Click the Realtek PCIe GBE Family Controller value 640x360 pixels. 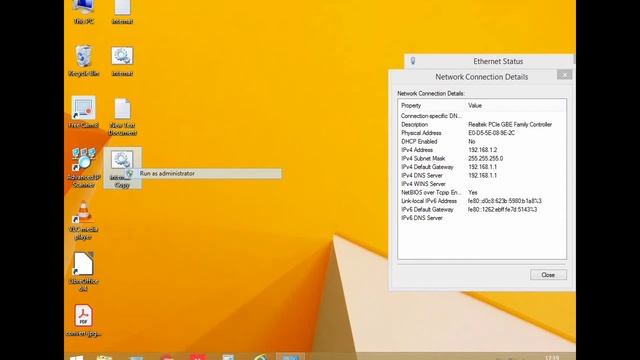(510, 124)
